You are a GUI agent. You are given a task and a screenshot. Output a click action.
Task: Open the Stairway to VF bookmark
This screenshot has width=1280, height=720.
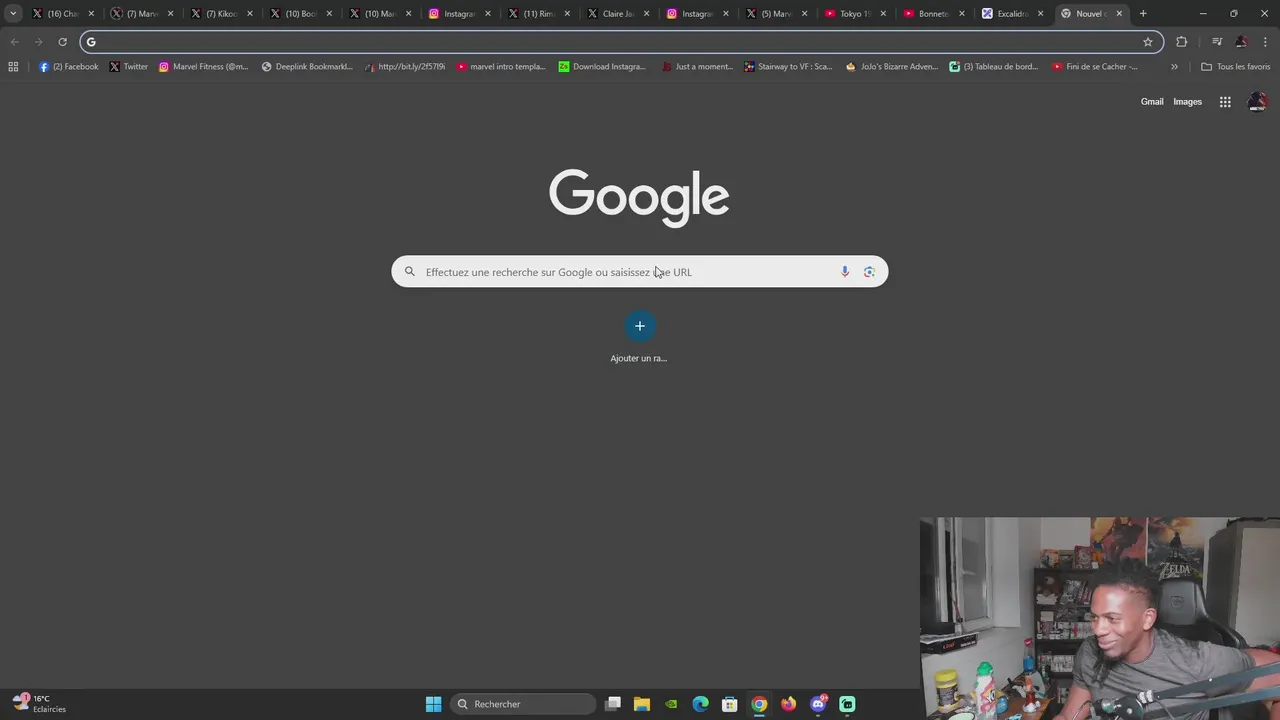788,67
